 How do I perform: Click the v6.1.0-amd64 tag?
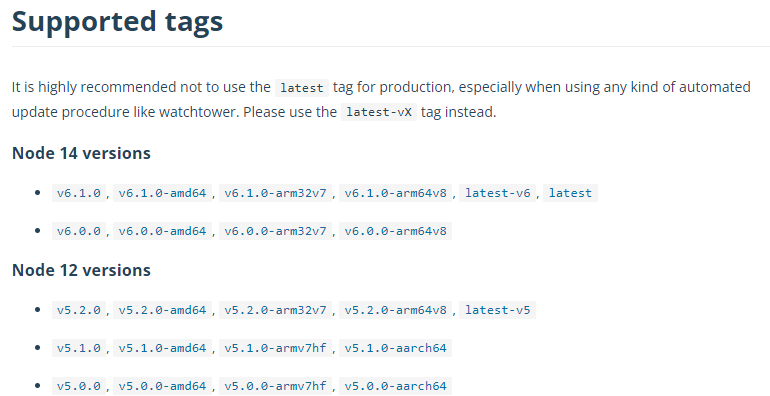coord(162,193)
